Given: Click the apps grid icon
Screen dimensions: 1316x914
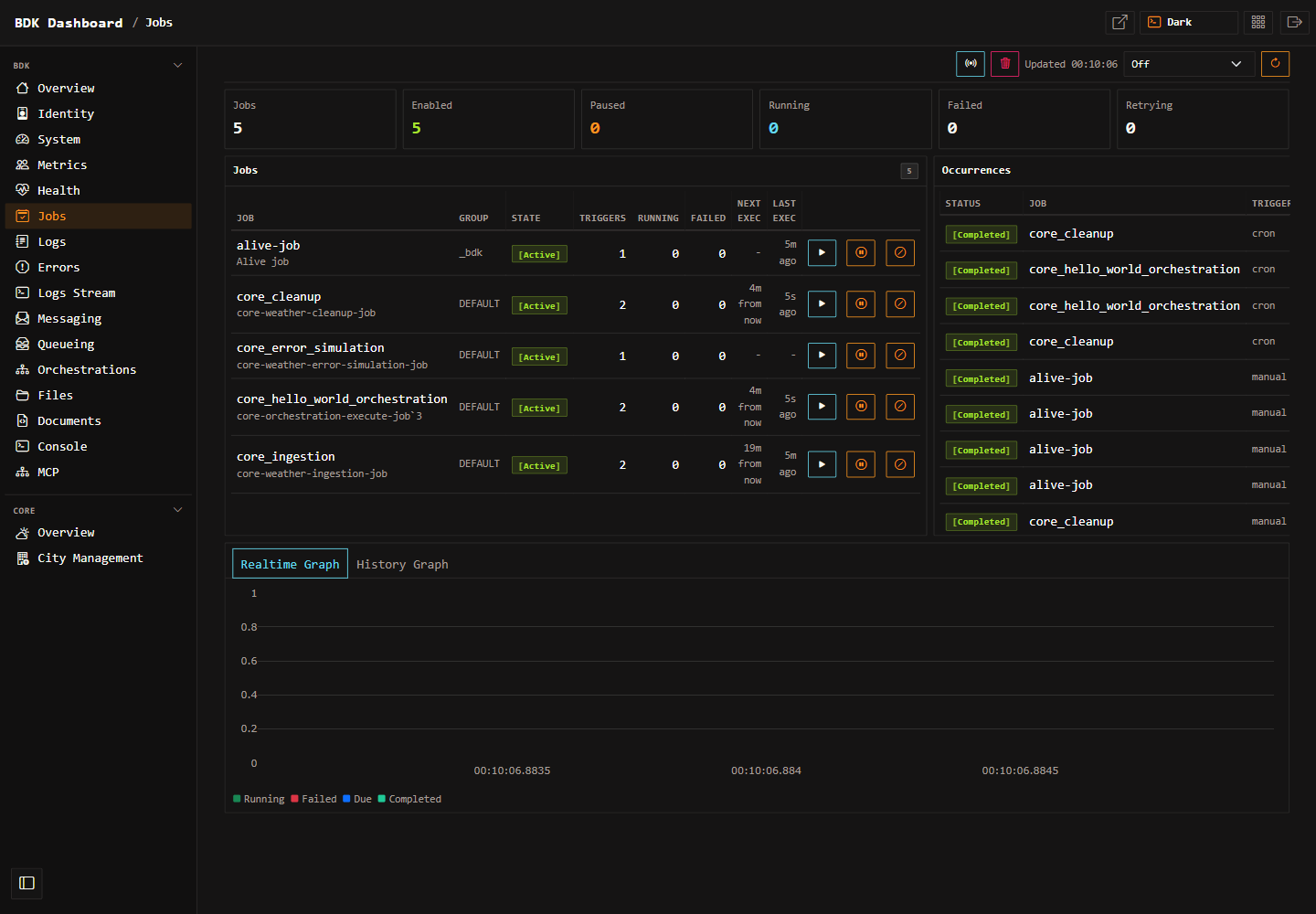Looking at the screenshot, I should click(1258, 22).
